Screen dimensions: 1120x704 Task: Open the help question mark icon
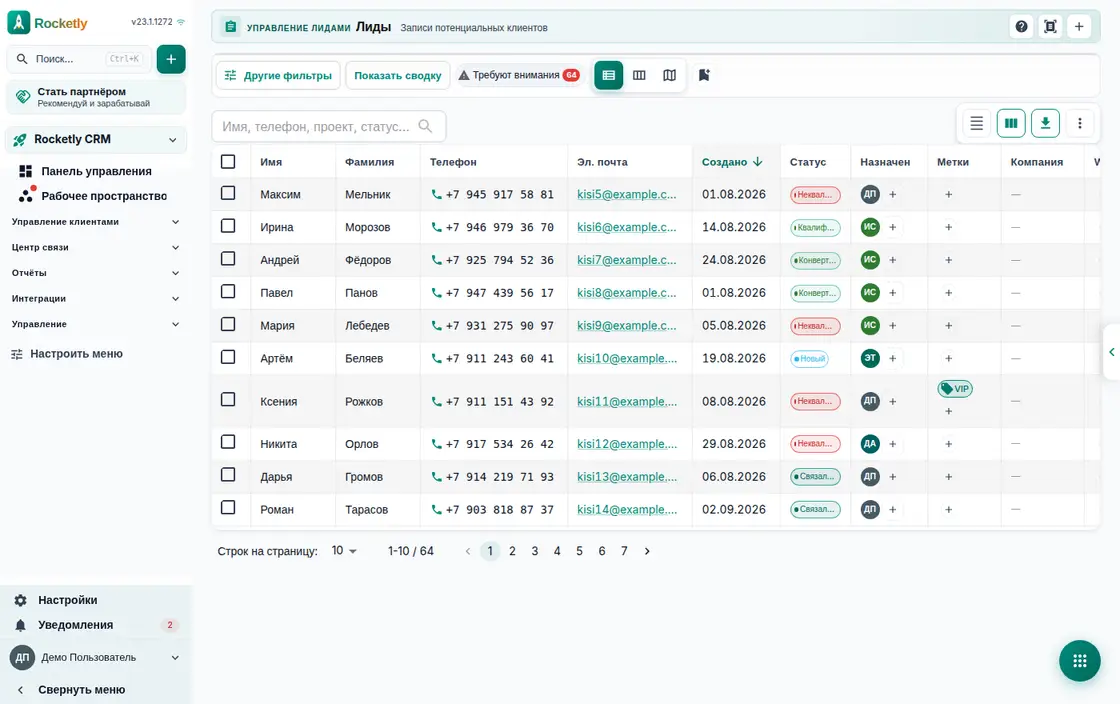coord(1021,26)
